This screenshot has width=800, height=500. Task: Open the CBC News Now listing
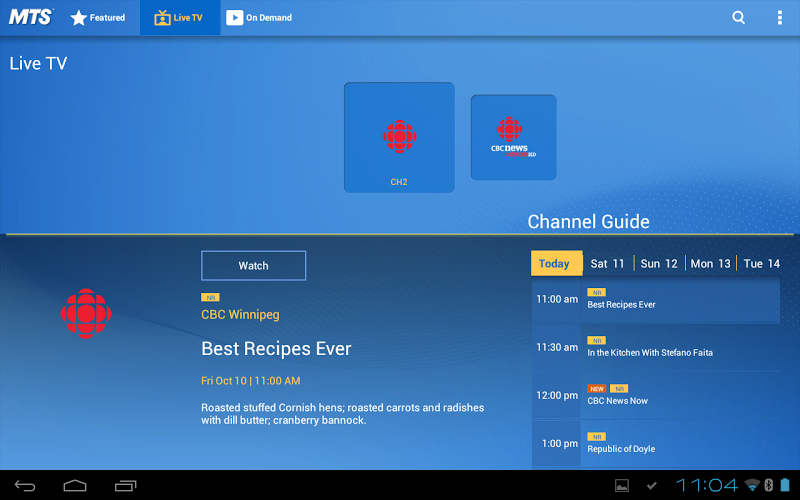pyautogui.click(x=656, y=395)
